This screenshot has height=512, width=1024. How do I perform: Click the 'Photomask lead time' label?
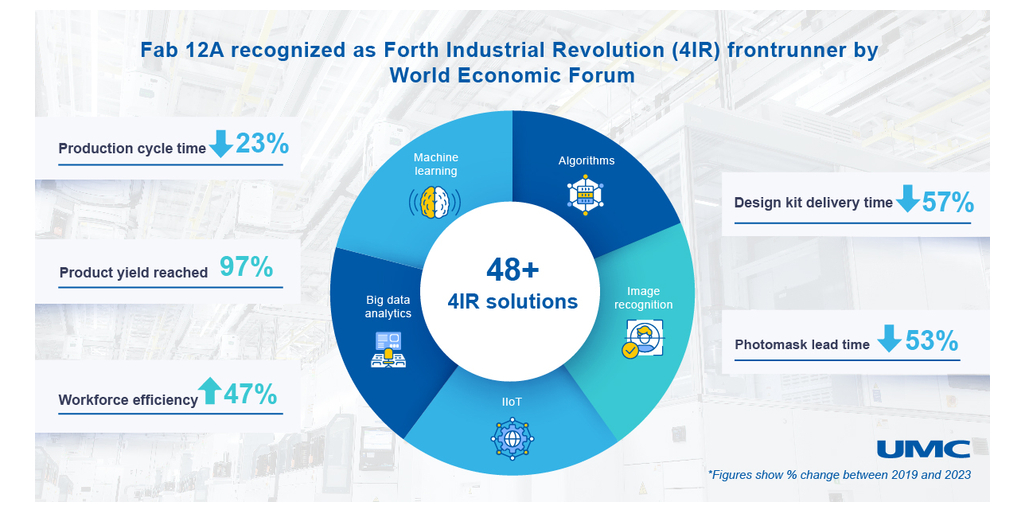point(802,344)
